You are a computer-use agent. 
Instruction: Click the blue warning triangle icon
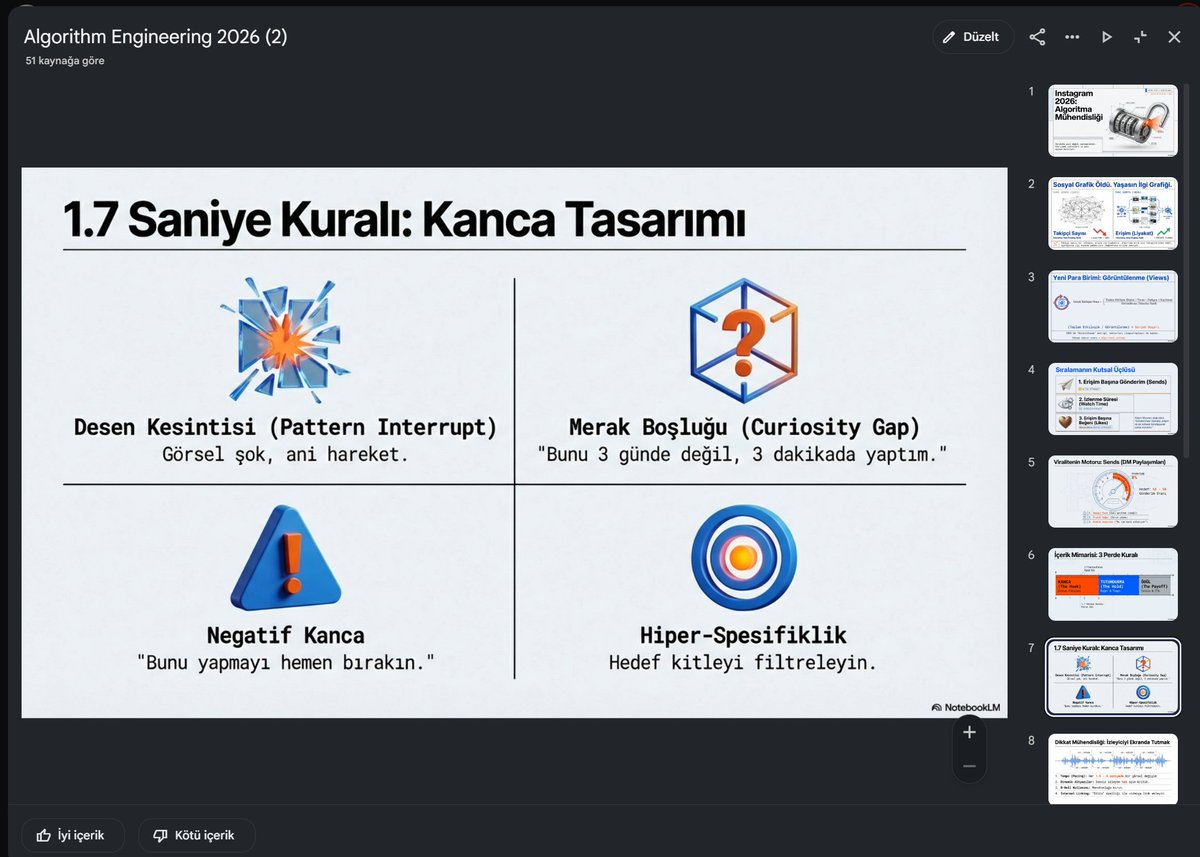(286, 556)
